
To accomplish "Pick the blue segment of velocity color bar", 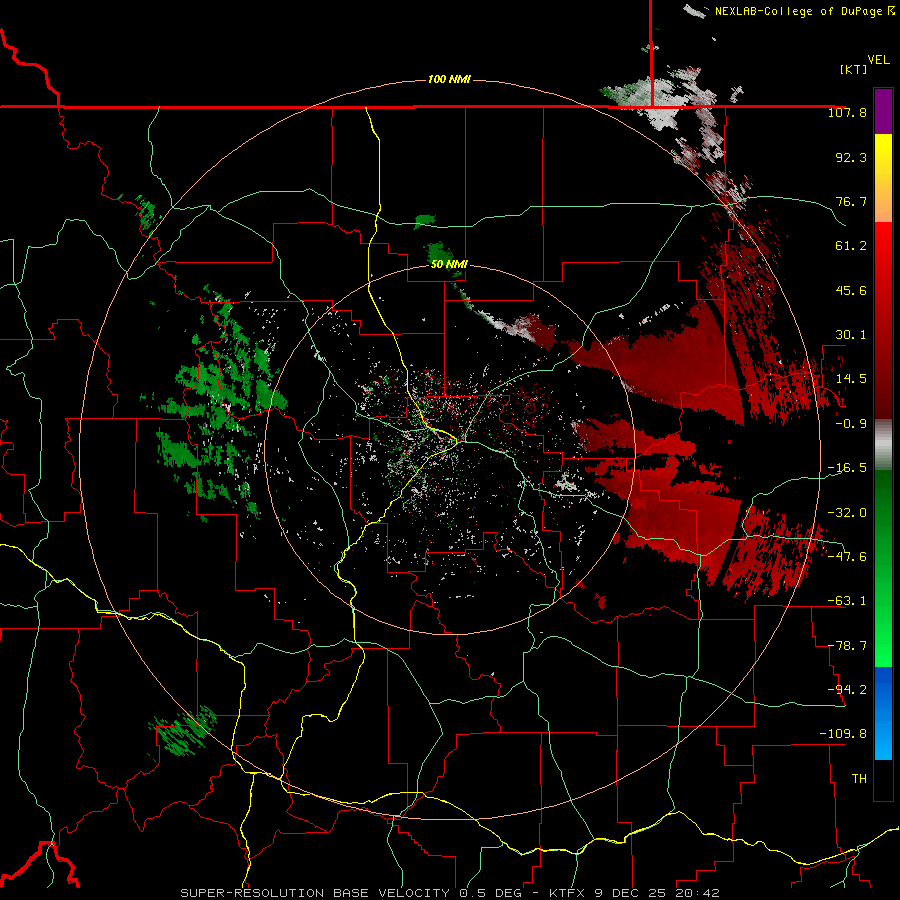I will pyautogui.click(x=883, y=713).
